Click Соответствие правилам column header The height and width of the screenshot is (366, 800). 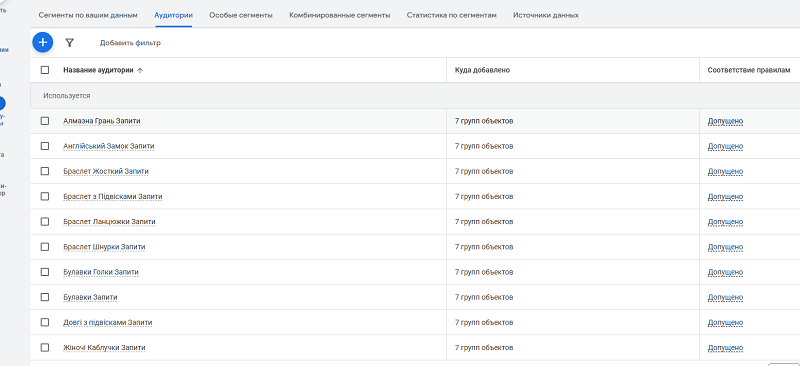pos(749,70)
